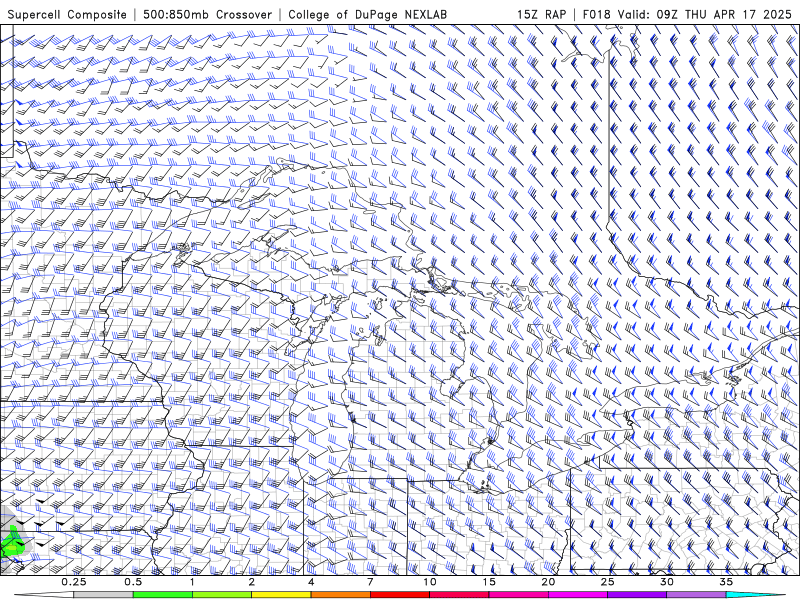Click the "College of DuPage NEXLAB" label
Image resolution: width=800 pixels, height=600 pixels.
pyautogui.click(x=367, y=14)
